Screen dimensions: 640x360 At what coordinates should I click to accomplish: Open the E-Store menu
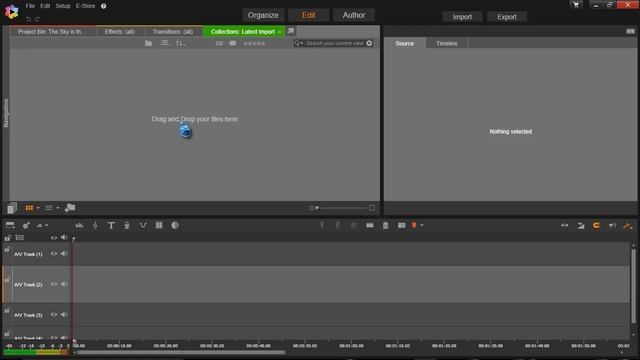(85, 6)
